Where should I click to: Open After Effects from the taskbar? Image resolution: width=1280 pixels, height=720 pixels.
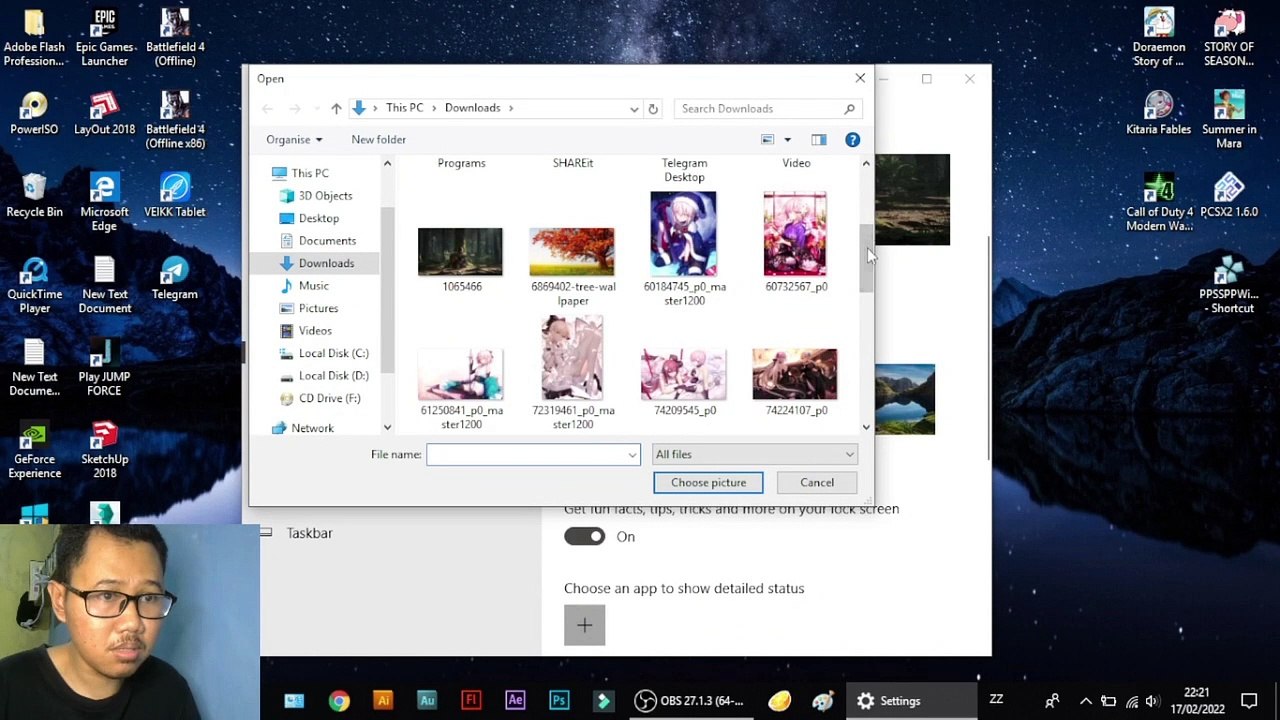point(515,701)
